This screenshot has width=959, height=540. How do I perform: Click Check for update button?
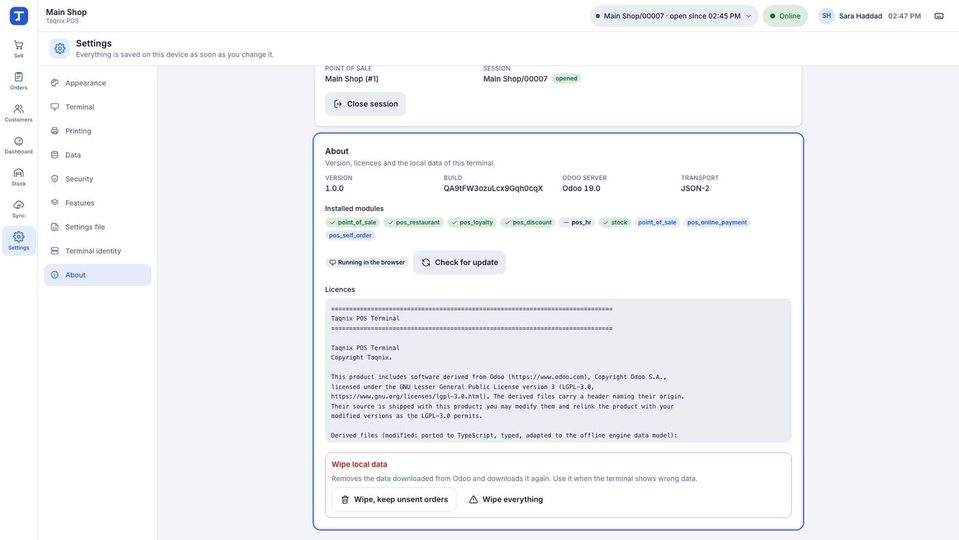coord(459,262)
